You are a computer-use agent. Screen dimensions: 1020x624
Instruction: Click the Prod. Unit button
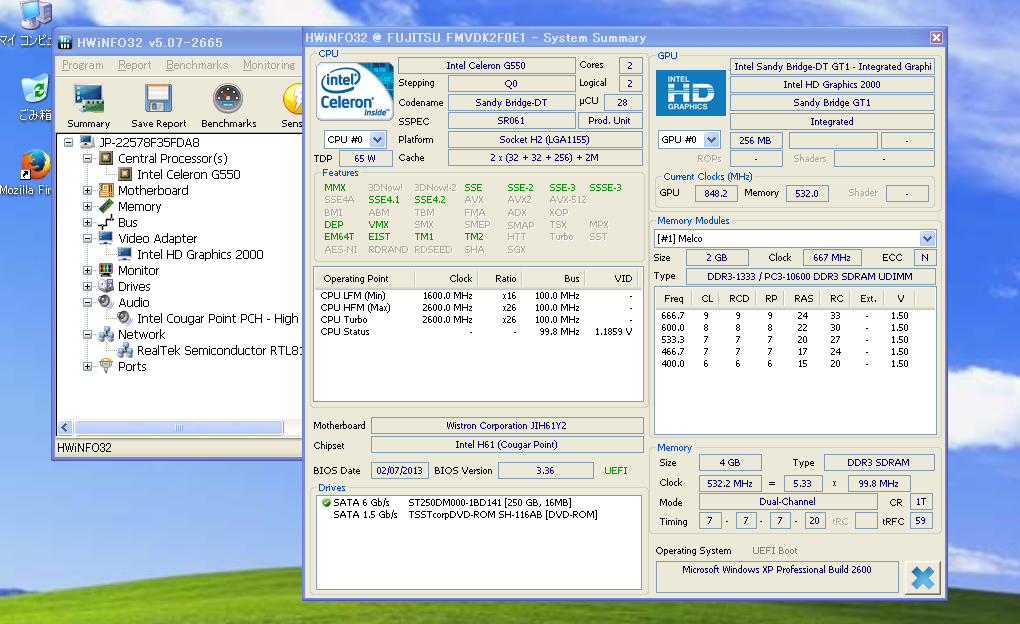click(x=610, y=120)
